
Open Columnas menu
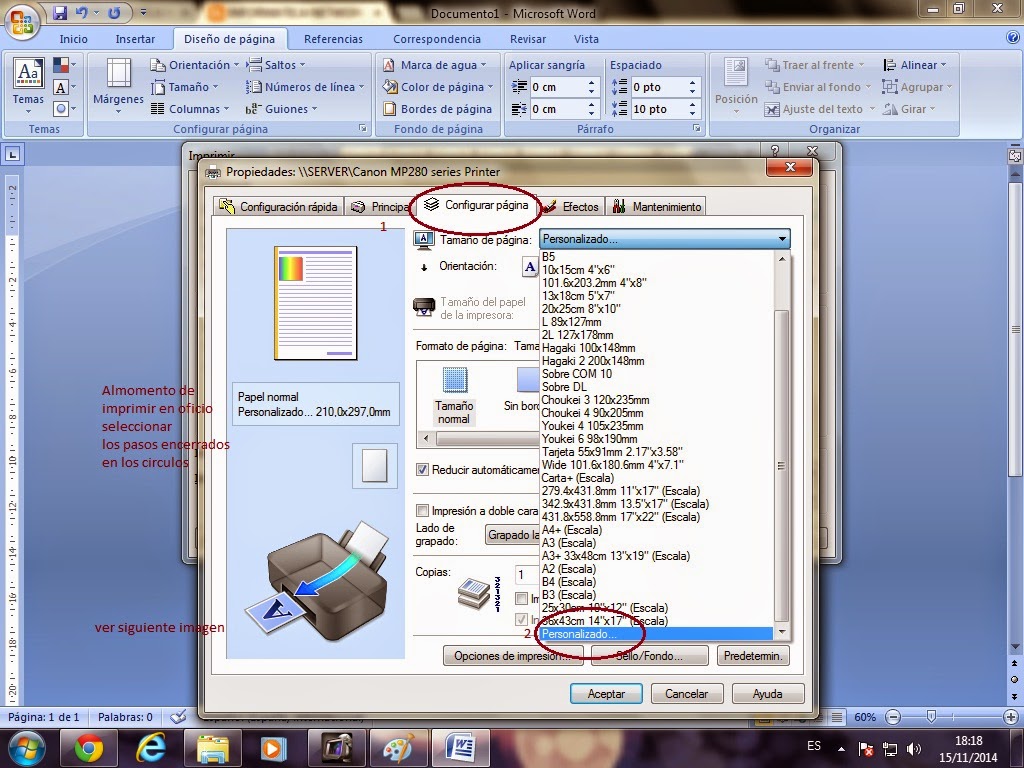(190, 108)
